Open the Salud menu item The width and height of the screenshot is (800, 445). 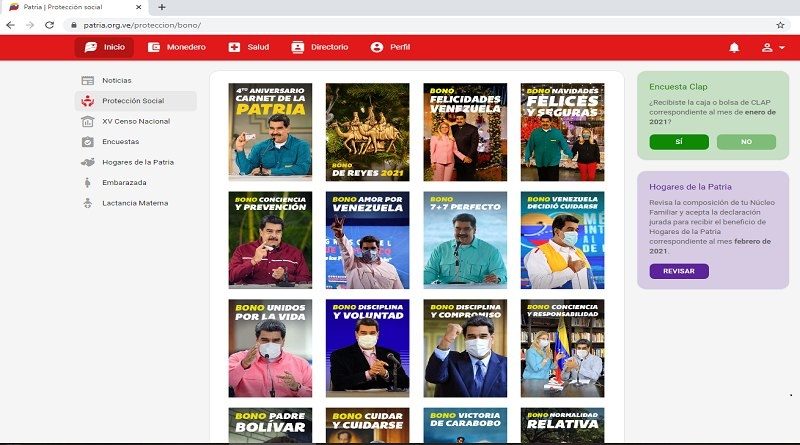point(248,47)
